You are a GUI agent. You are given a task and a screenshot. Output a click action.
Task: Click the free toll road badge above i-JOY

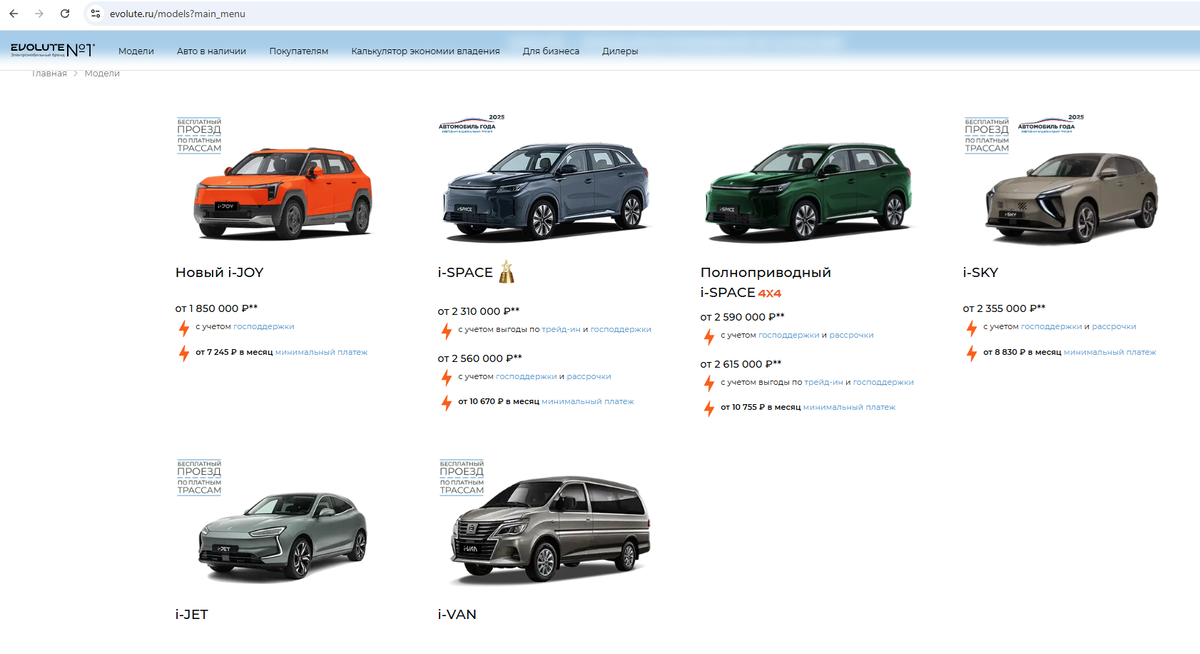199,134
